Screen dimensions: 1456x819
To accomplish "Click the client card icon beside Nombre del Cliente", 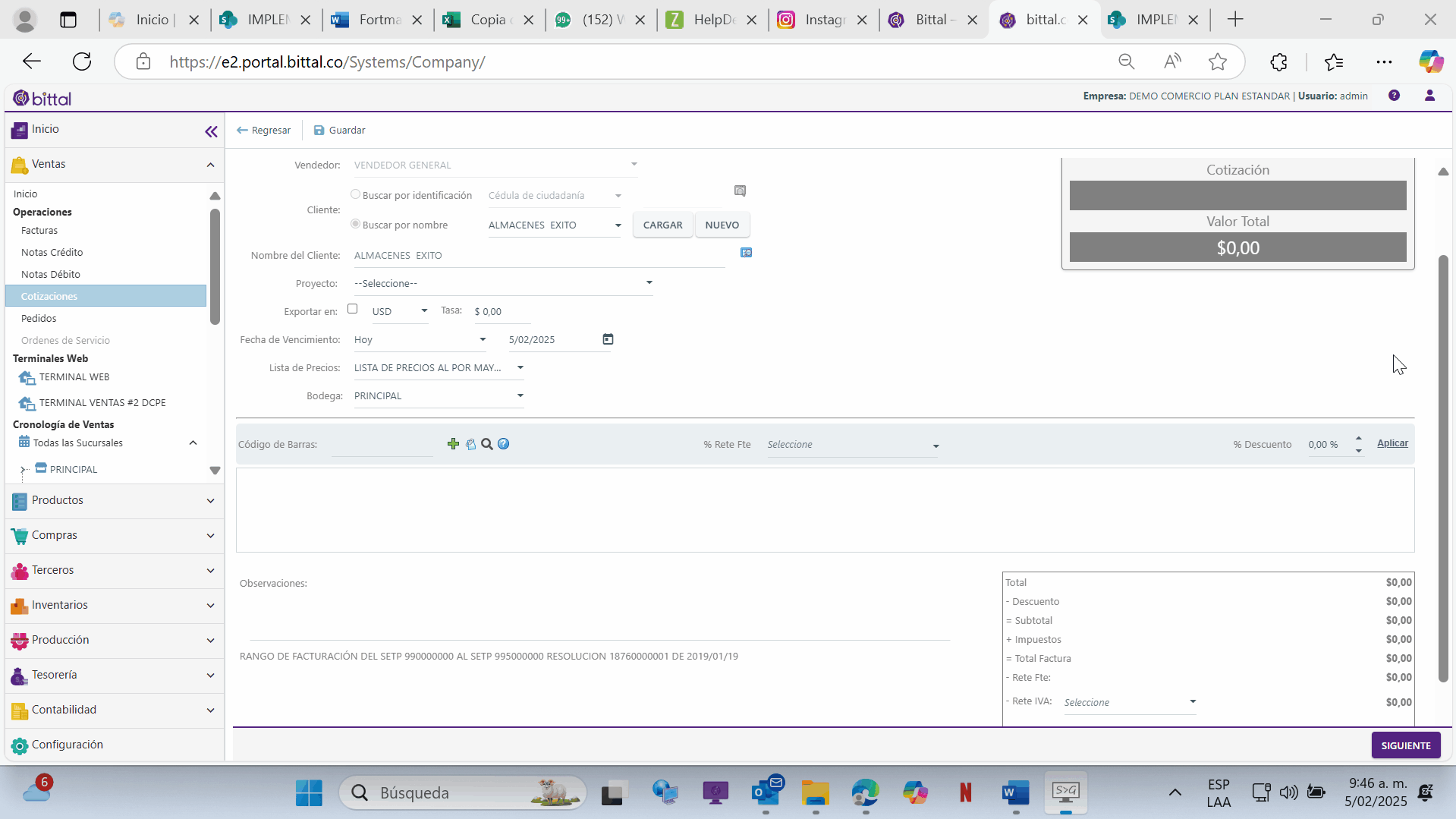I will [747, 253].
